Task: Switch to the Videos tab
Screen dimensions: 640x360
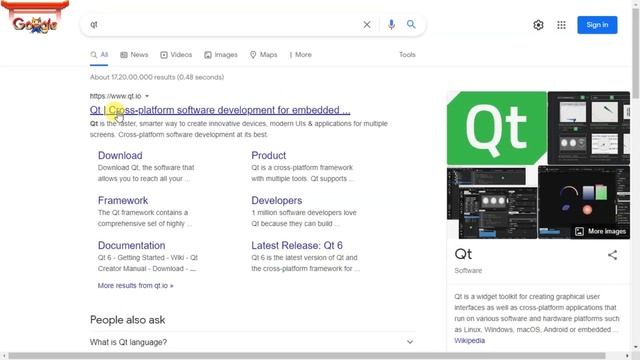Action: coord(176,55)
